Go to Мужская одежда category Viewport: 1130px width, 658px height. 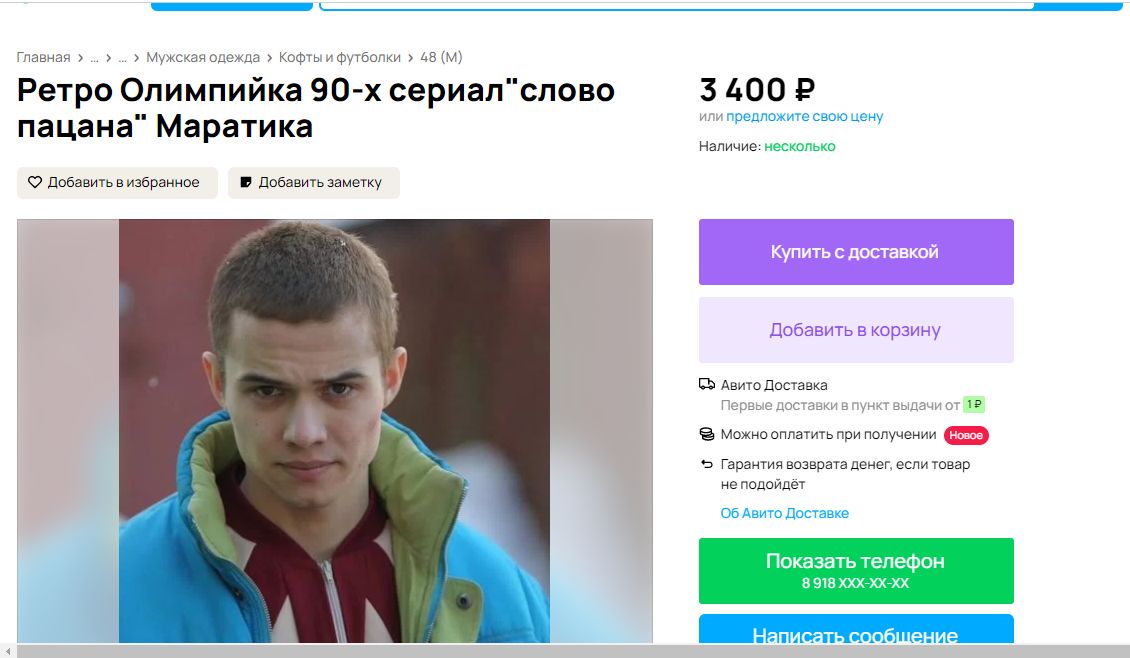tap(203, 57)
